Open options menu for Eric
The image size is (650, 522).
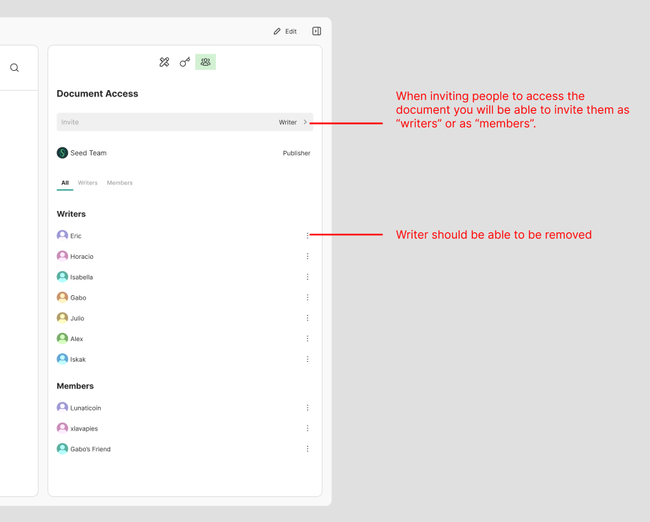pos(307,236)
